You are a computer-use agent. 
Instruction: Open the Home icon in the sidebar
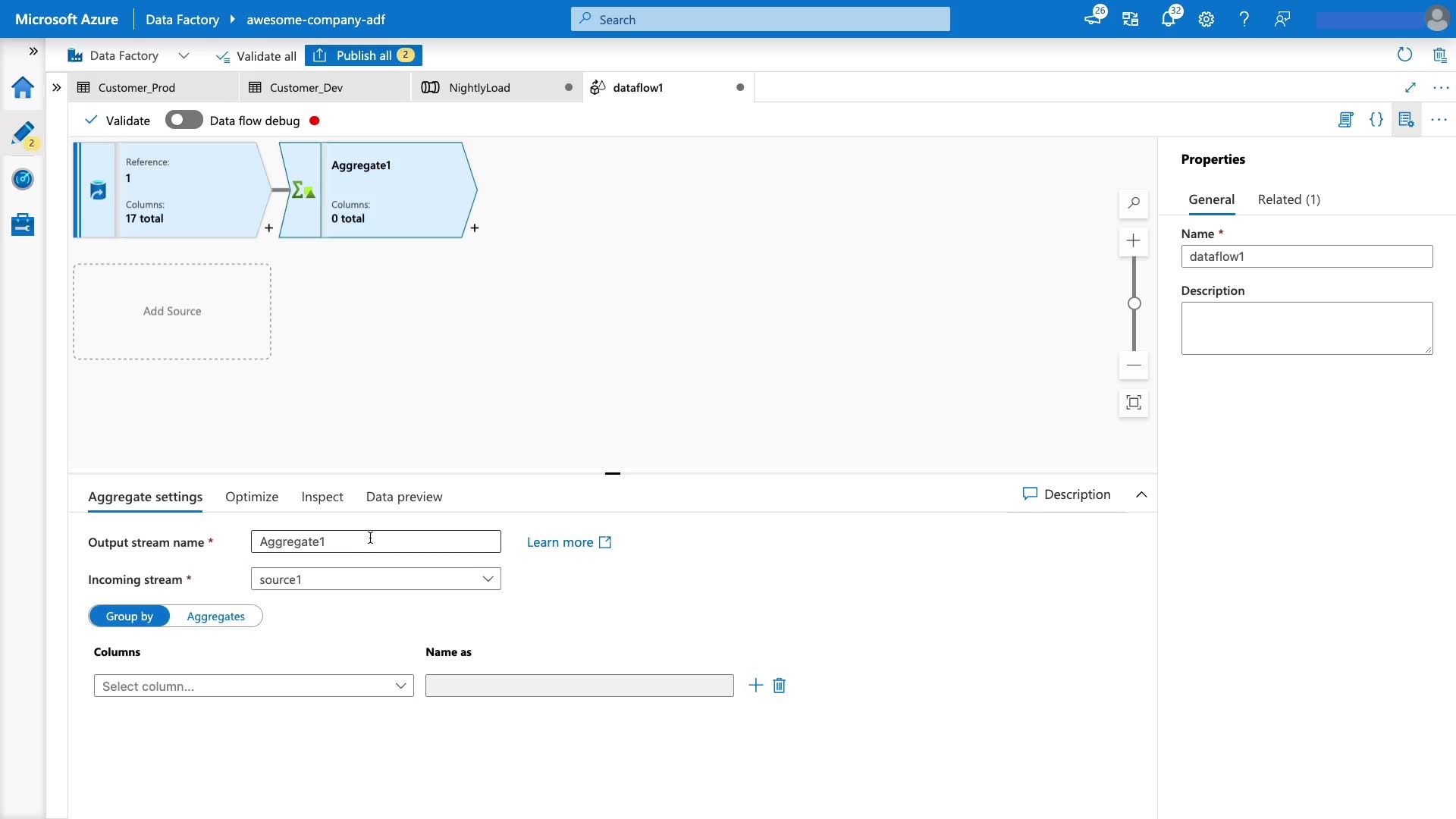[23, 88]
